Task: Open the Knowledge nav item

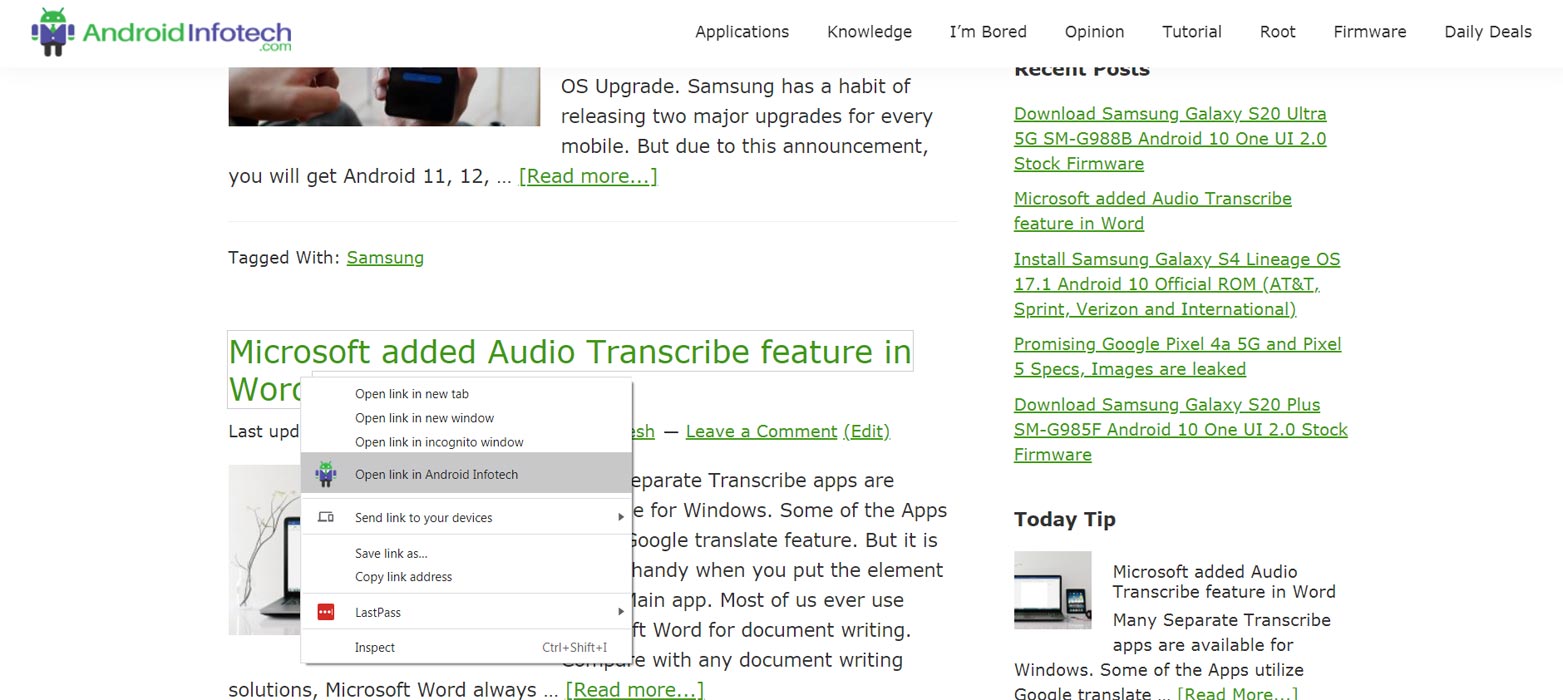Action: coord(869,32)
